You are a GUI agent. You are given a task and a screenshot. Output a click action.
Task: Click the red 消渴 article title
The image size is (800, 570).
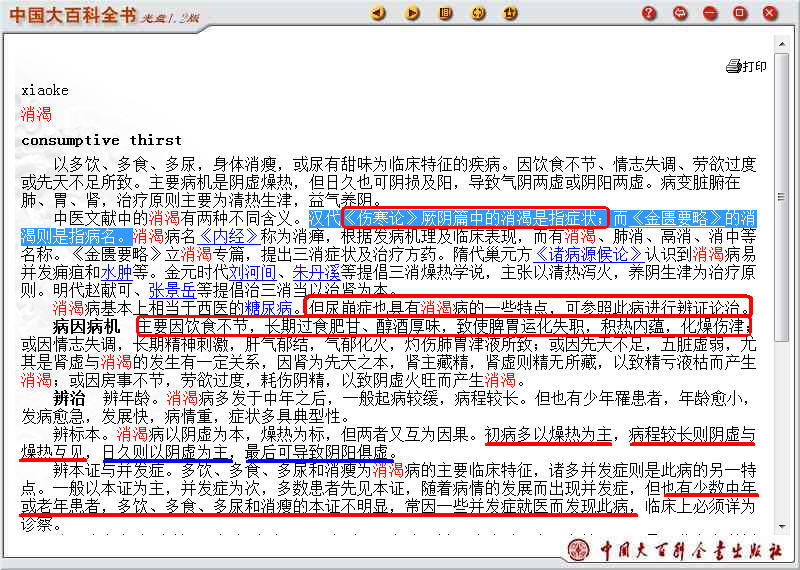click(36, 114)
